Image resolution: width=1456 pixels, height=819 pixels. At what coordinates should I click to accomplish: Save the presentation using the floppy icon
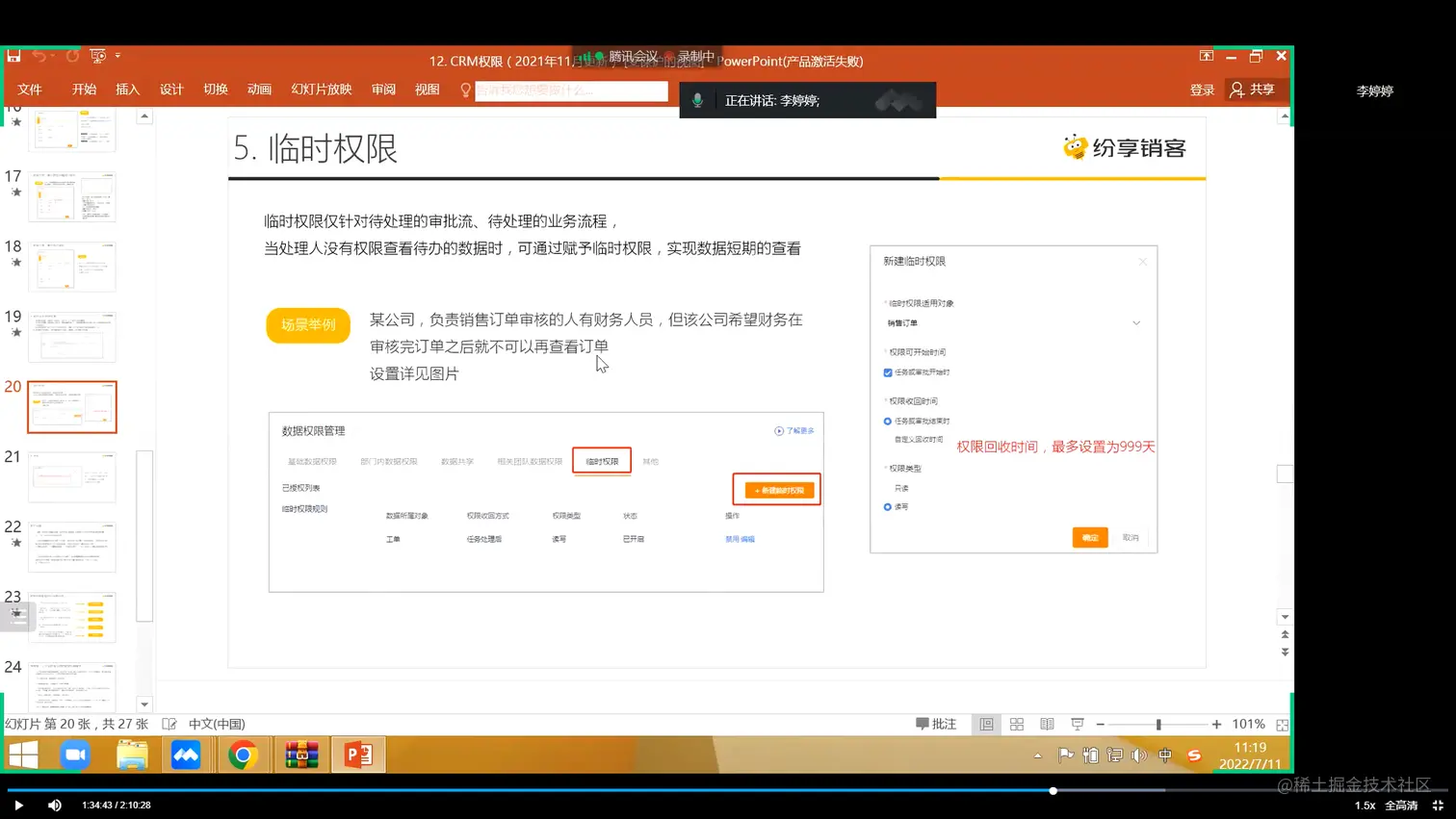(x=14, y=56)
